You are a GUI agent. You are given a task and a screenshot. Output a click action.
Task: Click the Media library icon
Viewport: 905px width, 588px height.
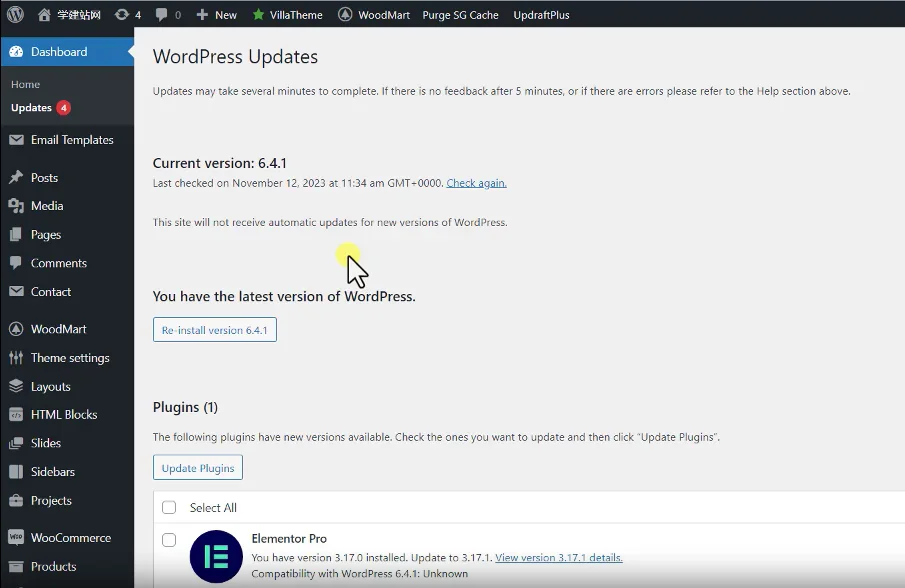pos(16,205)
